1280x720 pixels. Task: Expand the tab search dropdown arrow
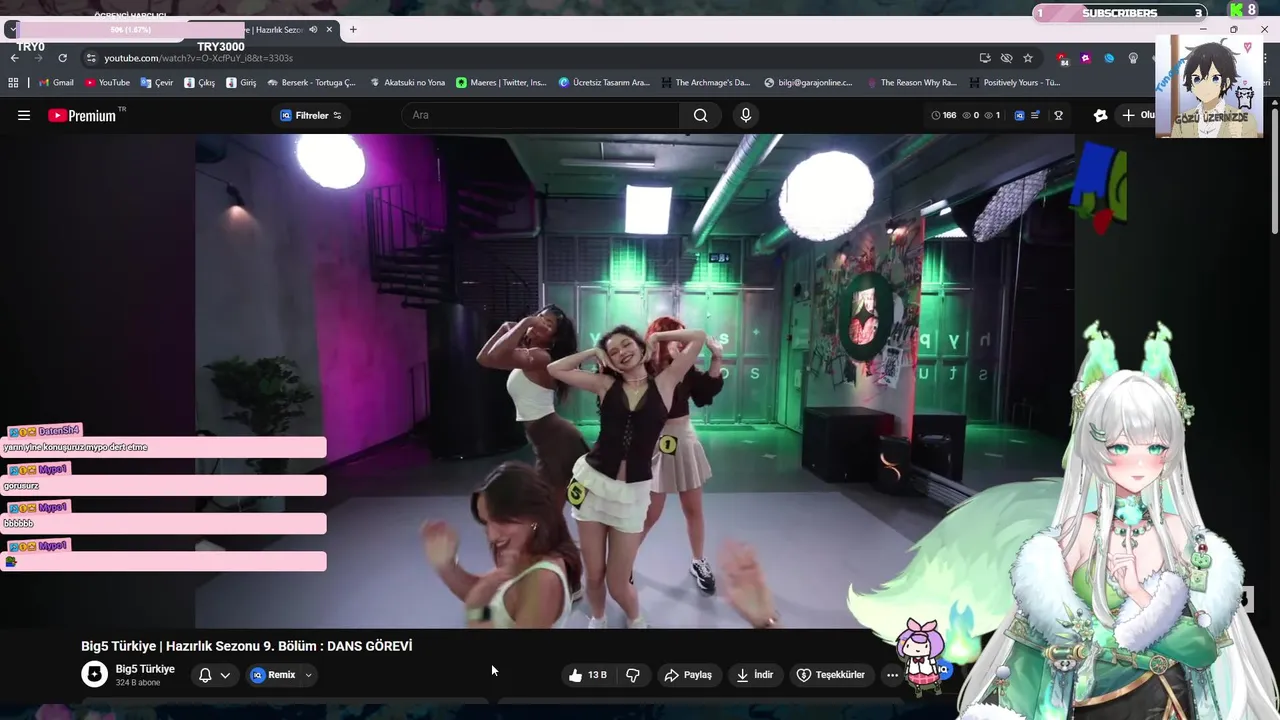coord(11,30)
